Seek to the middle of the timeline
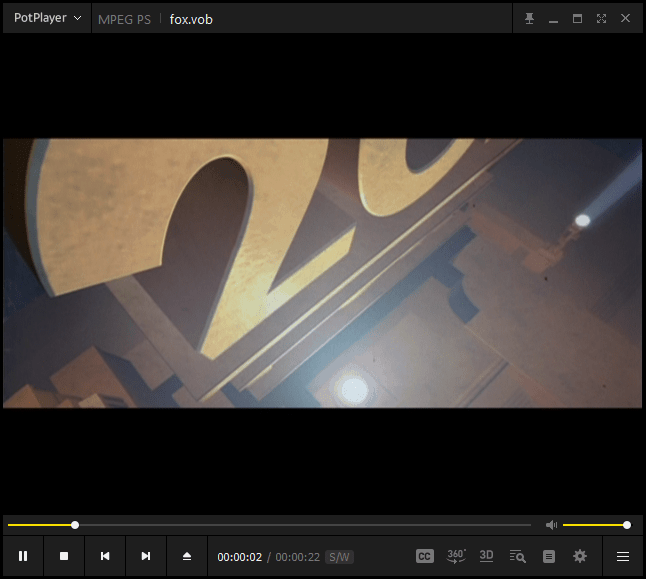The height and width of the screenshot is (579, 646). click(x=269, y=525)
